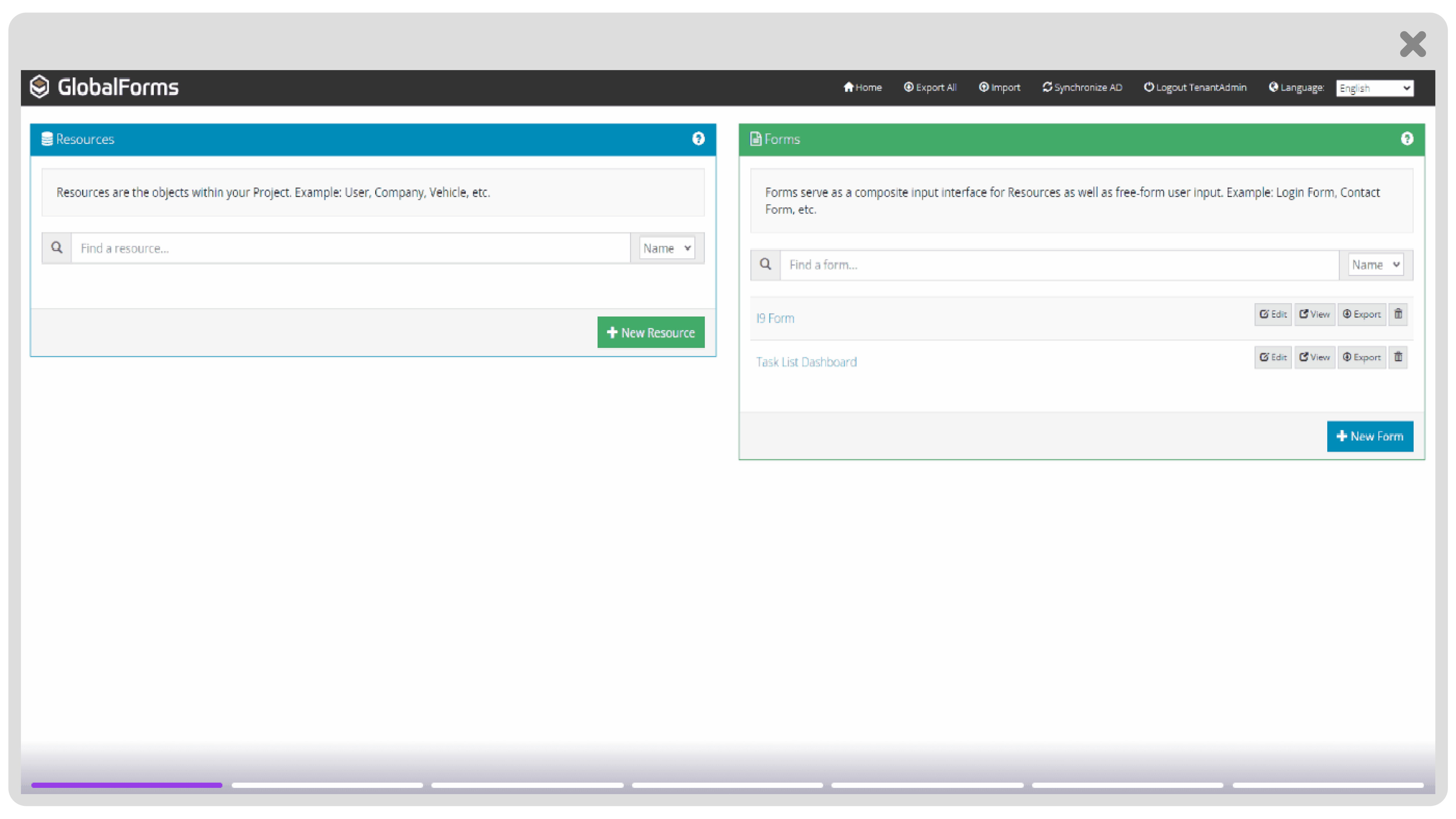Click the Synchronize AD sync icon

pos(1047,87)
